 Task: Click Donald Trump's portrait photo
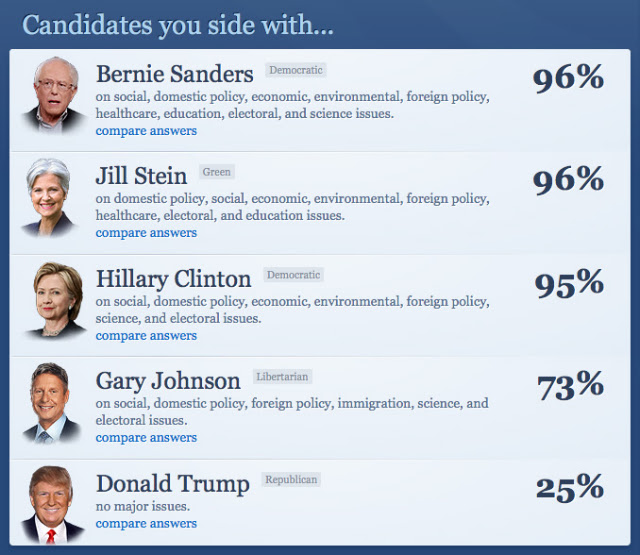coord(52,505)
